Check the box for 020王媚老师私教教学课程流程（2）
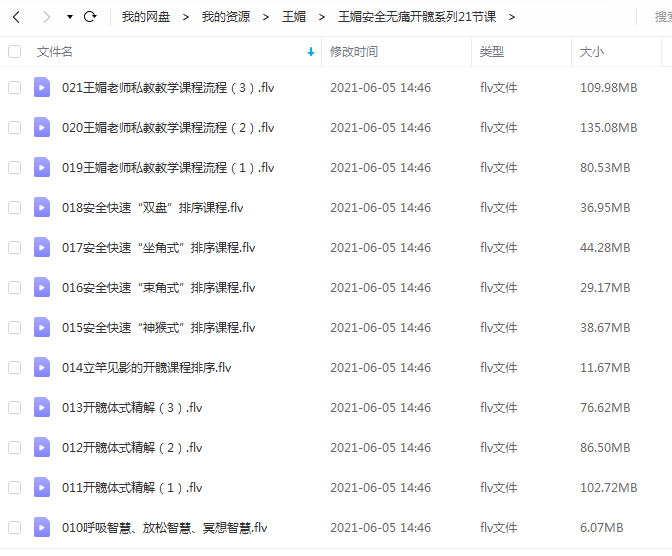672x556 pixels. tap(15, 127)
